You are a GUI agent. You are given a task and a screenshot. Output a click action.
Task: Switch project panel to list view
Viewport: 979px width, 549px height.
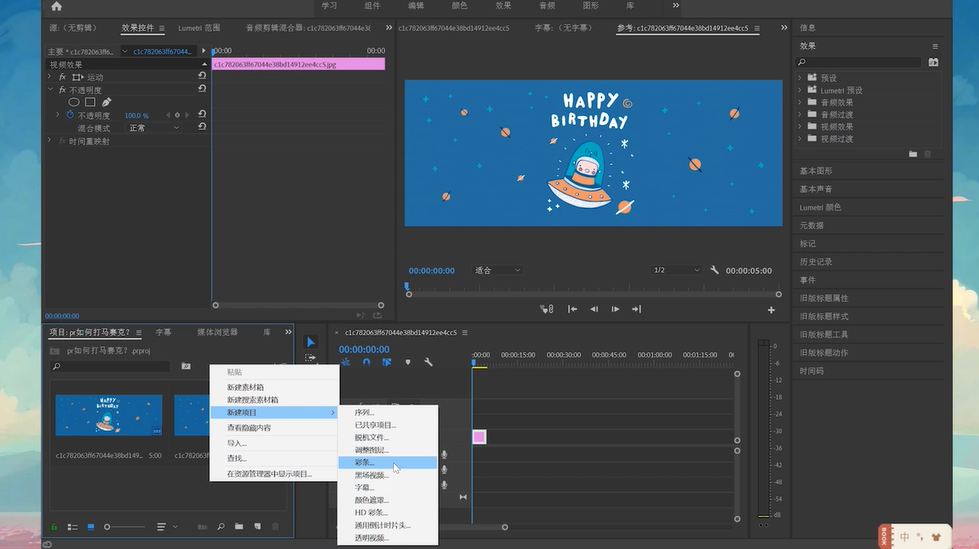coord(72,527)
